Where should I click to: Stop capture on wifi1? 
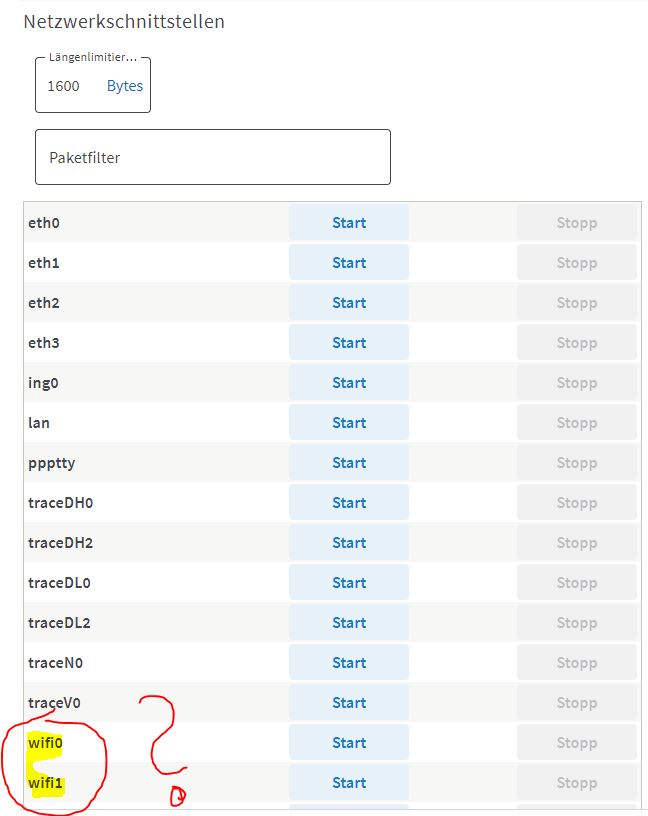577,783
